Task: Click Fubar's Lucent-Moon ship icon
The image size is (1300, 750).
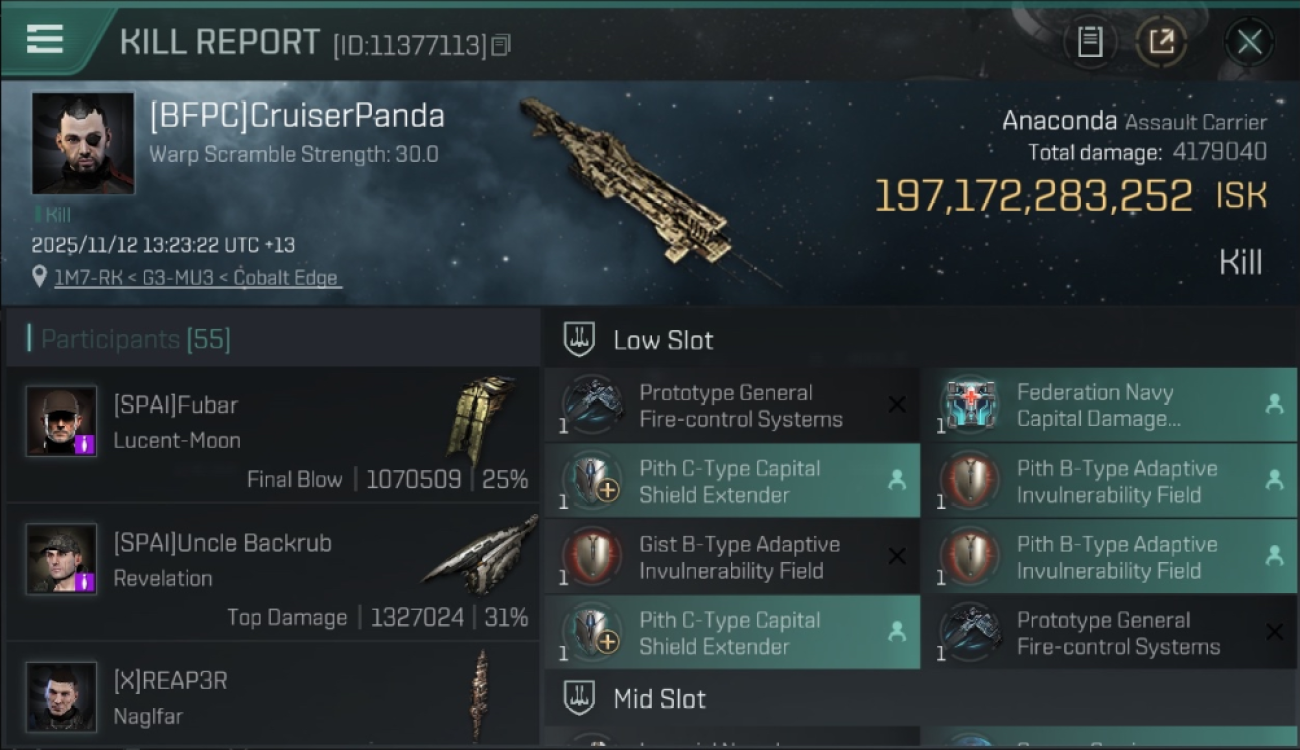Action: pyautogui.click(x=482, y=422)
